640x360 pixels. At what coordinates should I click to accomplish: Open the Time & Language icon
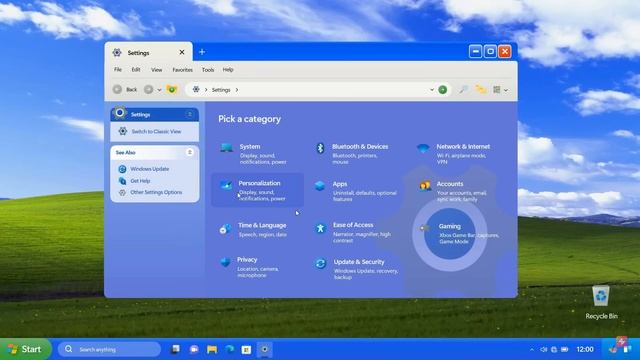225,229
